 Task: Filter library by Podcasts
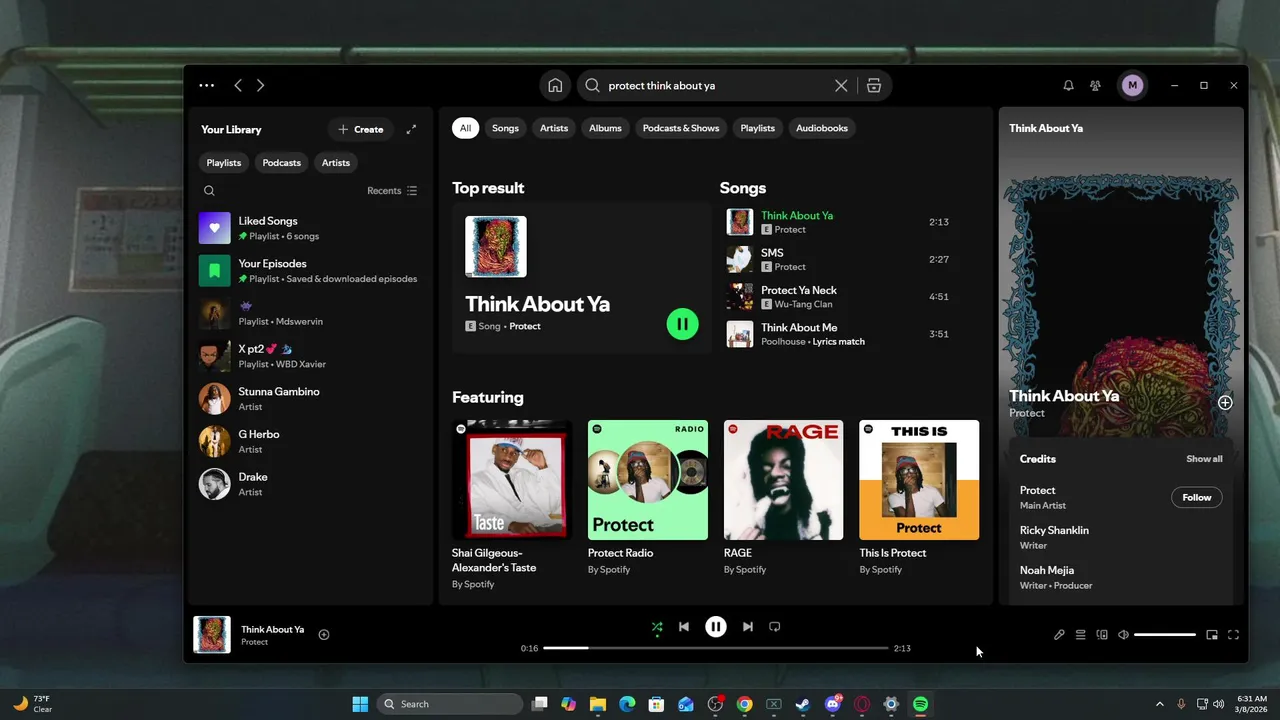(x=282, y=163)
